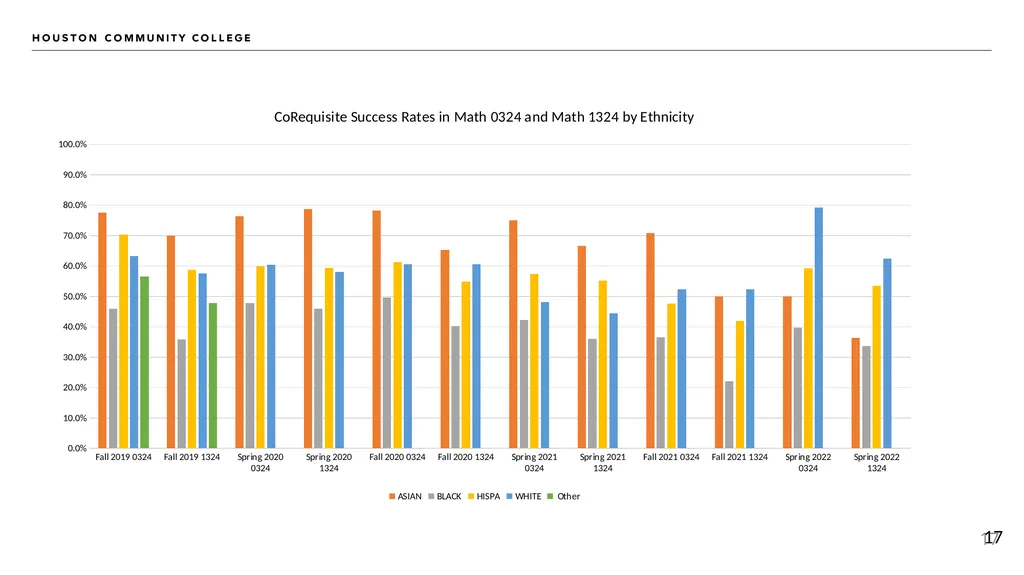
Task: Select the gray BLACK bar for Fall 2021 1324
Action: 729,415
